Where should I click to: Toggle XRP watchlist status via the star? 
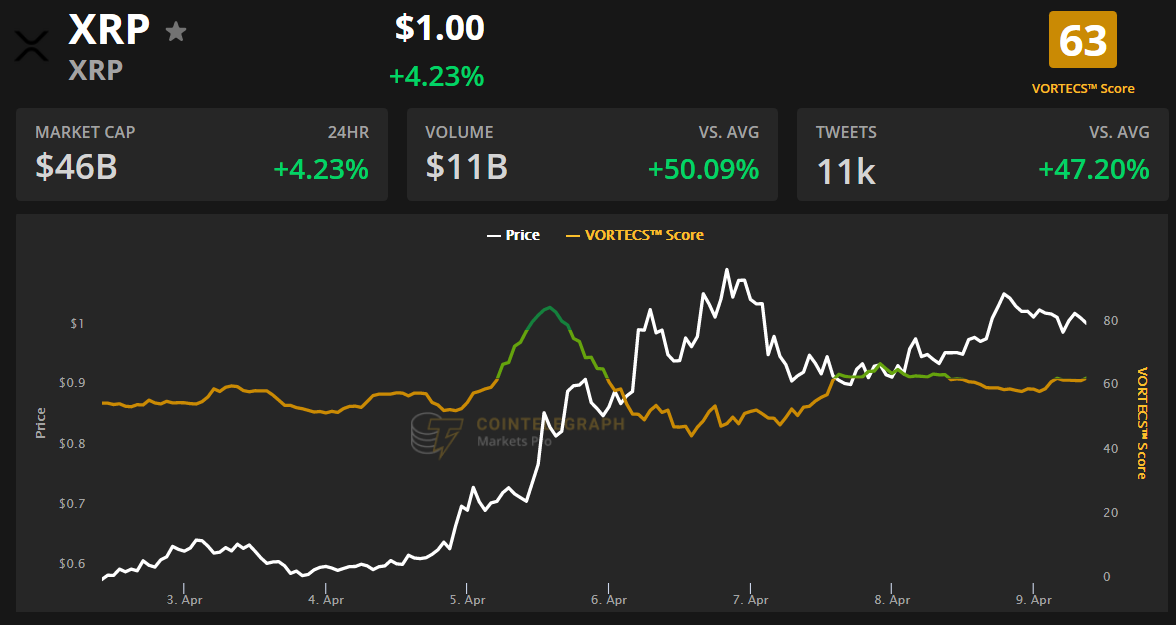point(176,32)
